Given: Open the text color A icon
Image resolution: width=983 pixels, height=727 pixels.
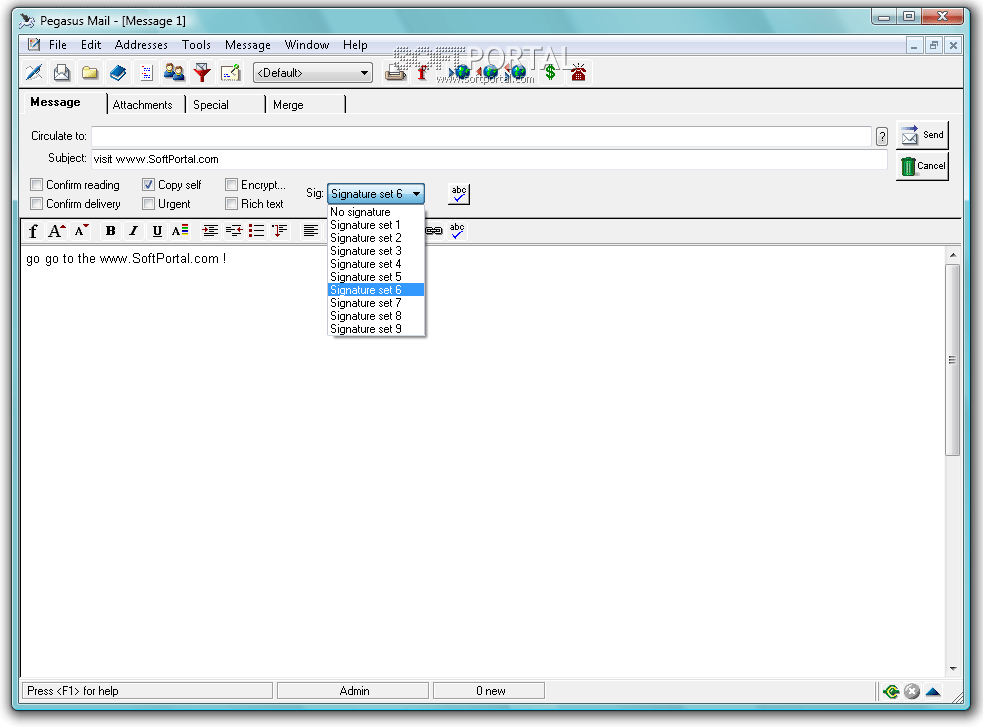Looking at the screenshot, I should click(180, 231).
